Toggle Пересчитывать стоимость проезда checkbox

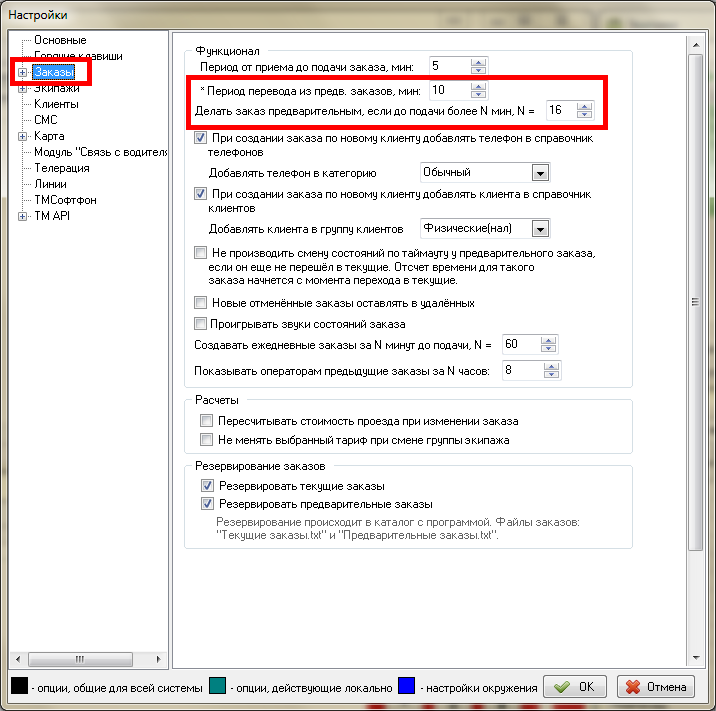[208, 421]
